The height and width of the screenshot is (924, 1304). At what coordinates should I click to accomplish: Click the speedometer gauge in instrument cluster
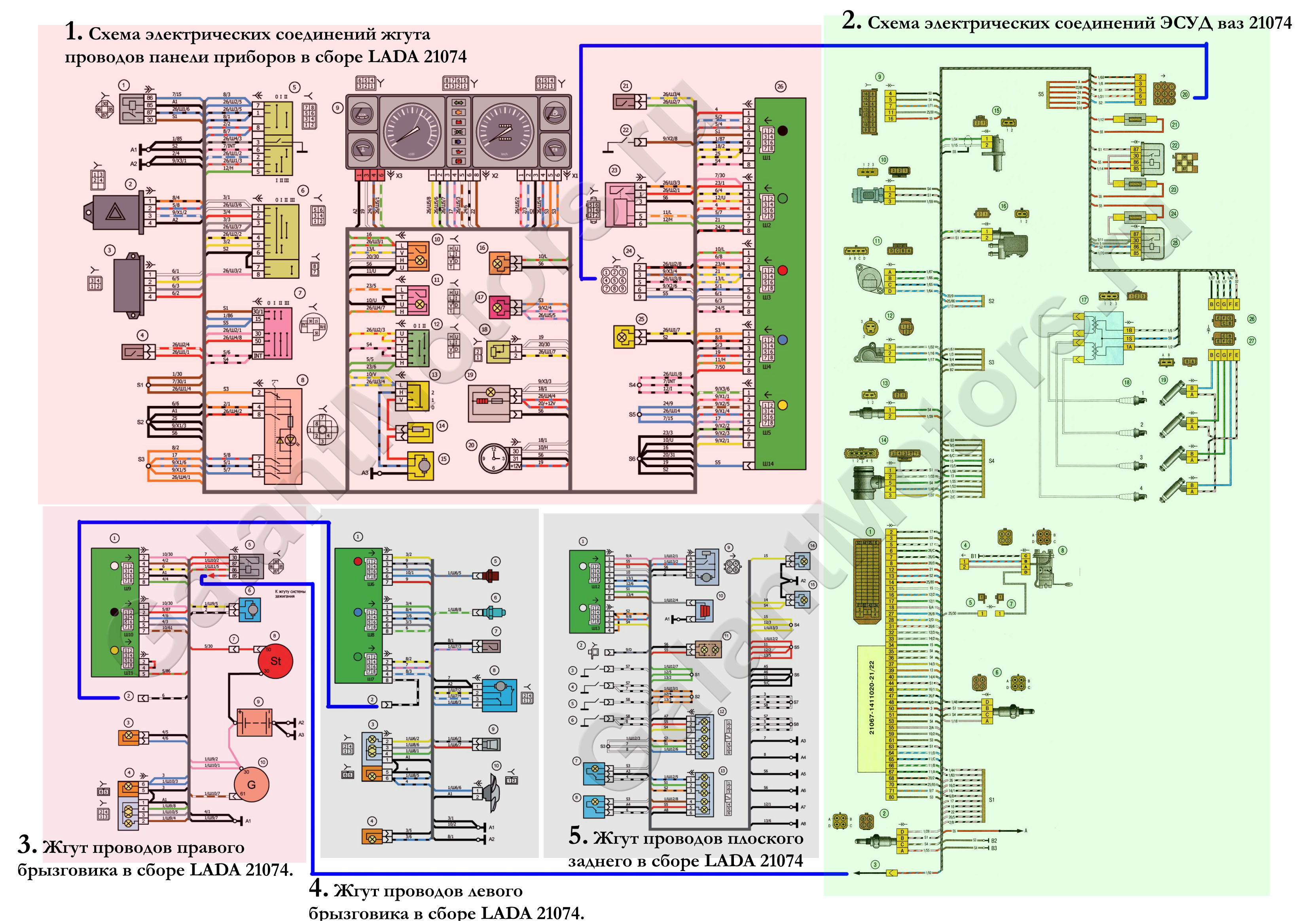(x=505, y=131)
